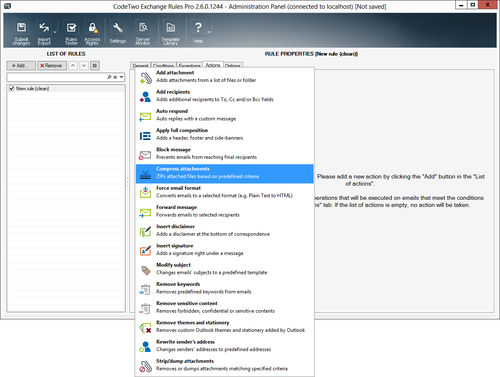Choose Remove sensitive content action

(x=225, y=308)
